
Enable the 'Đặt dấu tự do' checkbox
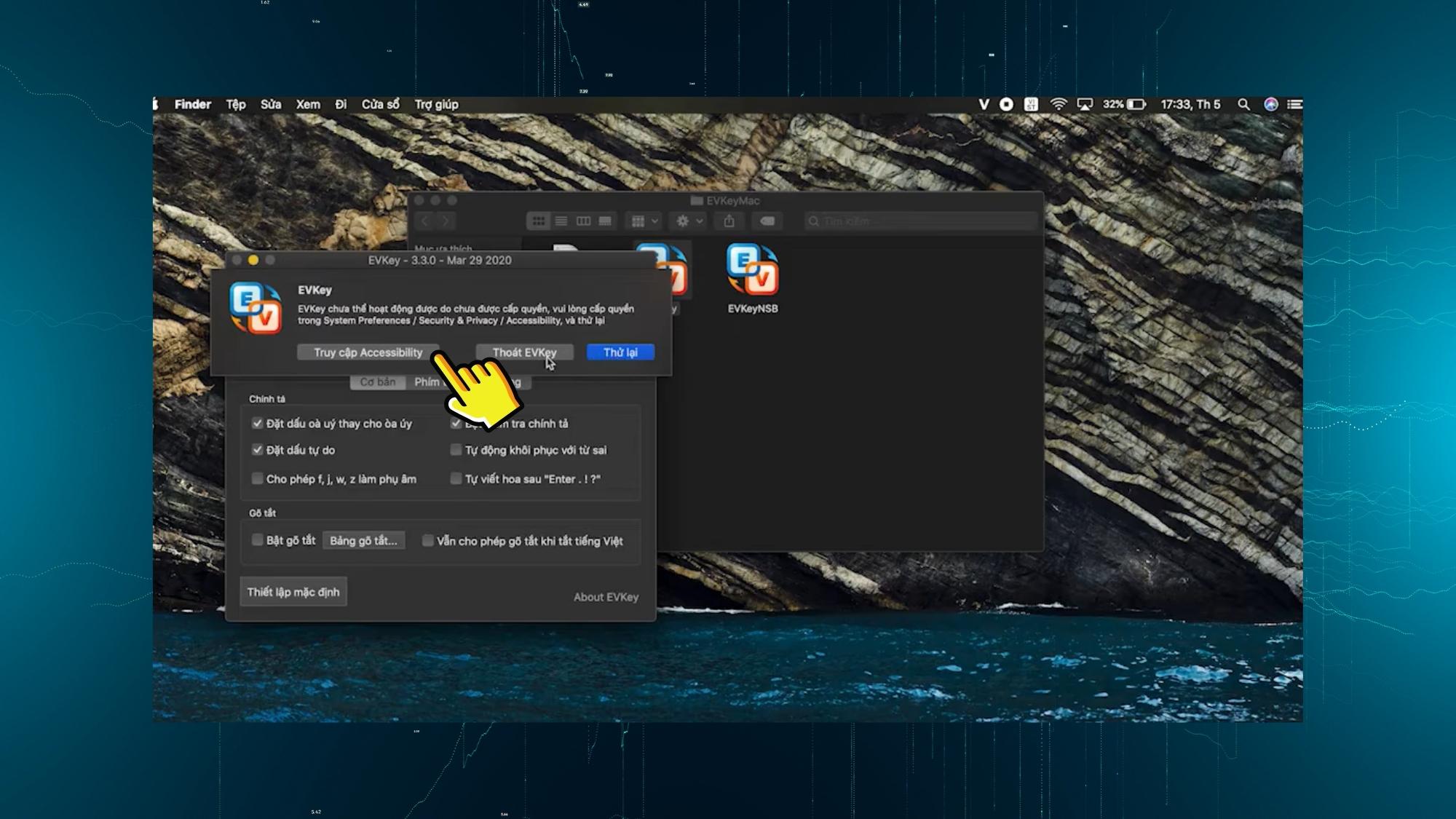tap(257, 450)
